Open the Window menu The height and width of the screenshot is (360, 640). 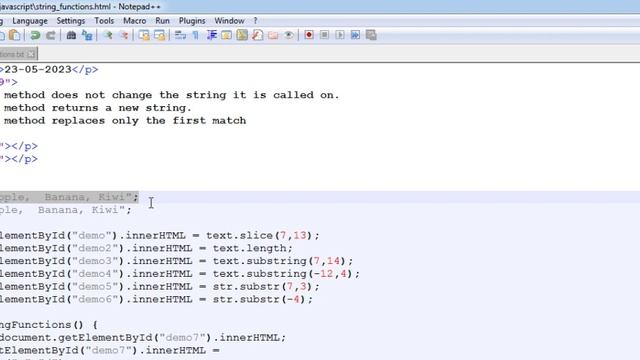[229, 21]
